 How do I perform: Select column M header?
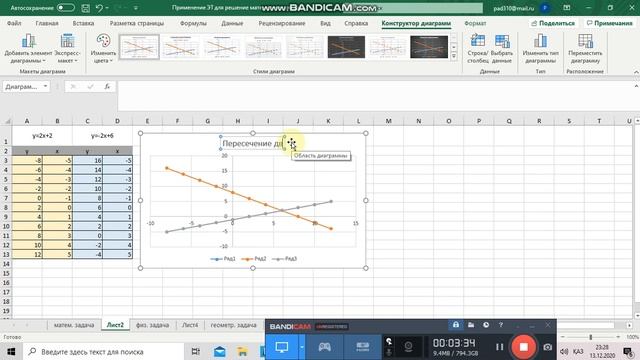pyautogui.click(x=388, y=121)
